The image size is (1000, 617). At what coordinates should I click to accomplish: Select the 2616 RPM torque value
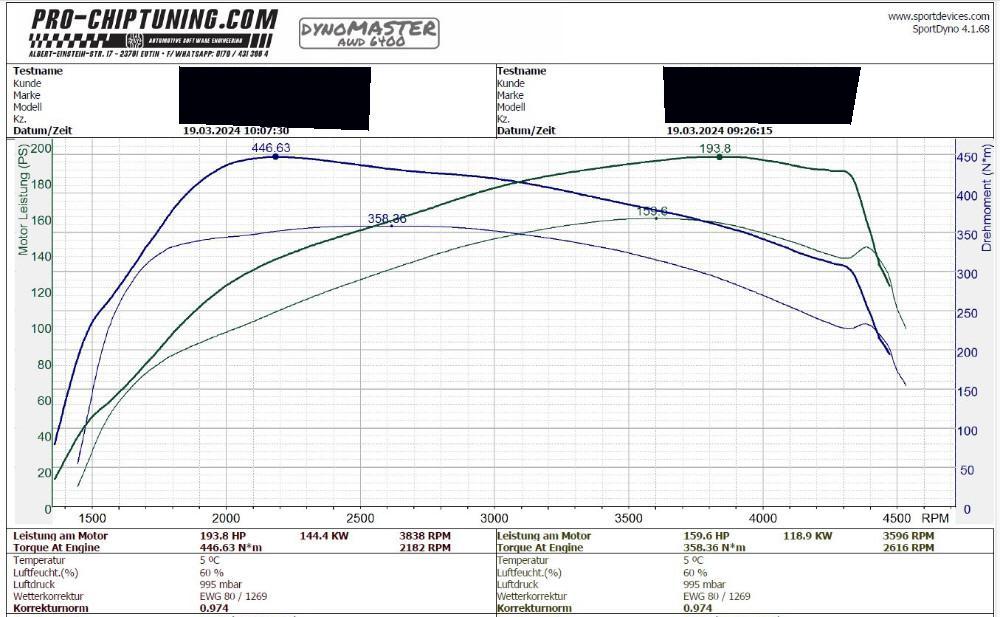pyautogui.click(x=908, y=548)
